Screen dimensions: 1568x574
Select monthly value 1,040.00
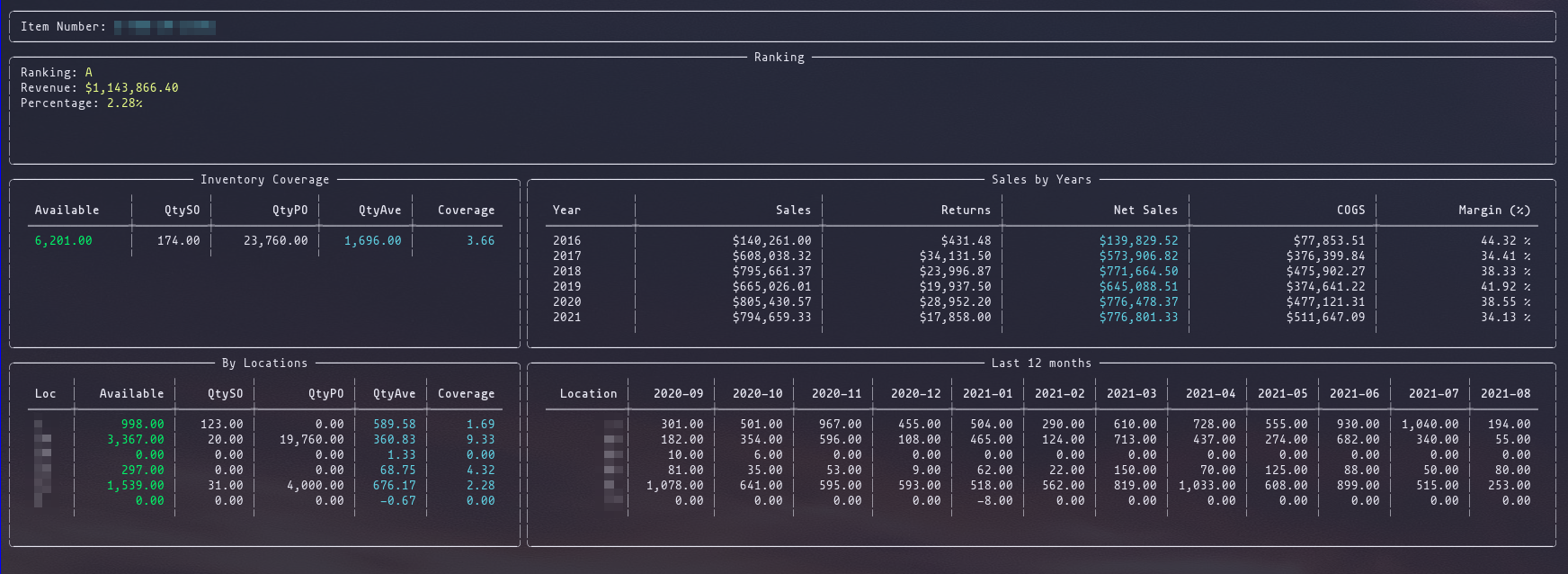click(x=1430, y=425)
